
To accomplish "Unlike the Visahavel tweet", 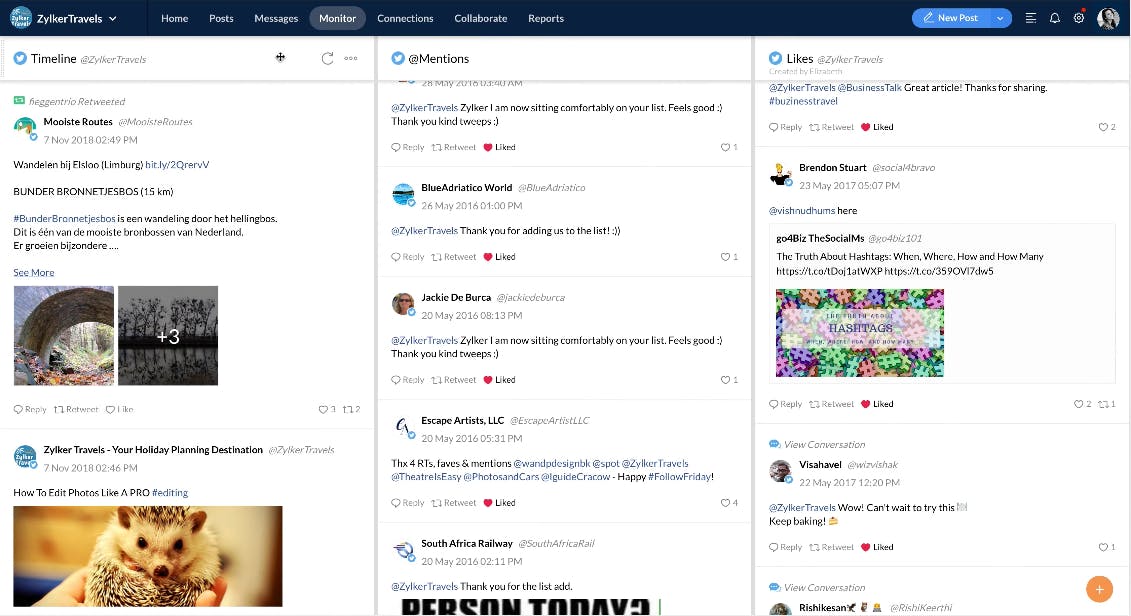I will point(877,547).
